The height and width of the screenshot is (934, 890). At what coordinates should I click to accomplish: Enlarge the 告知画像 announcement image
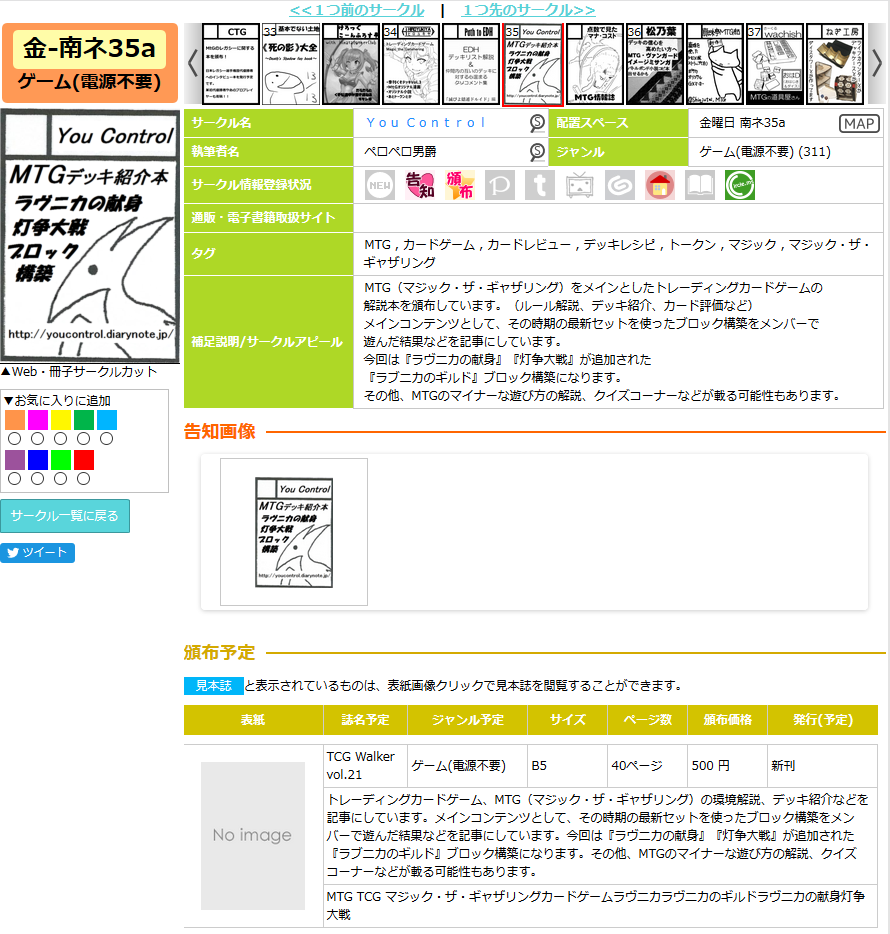[294, 532]
